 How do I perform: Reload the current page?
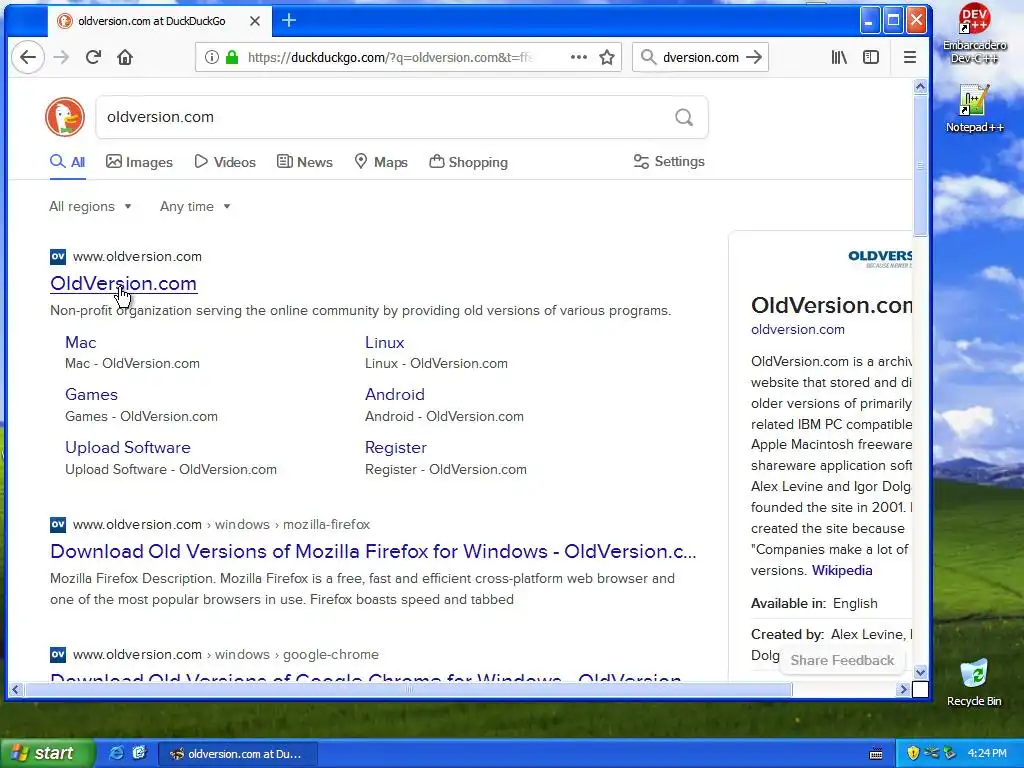[x=93, y=57]
